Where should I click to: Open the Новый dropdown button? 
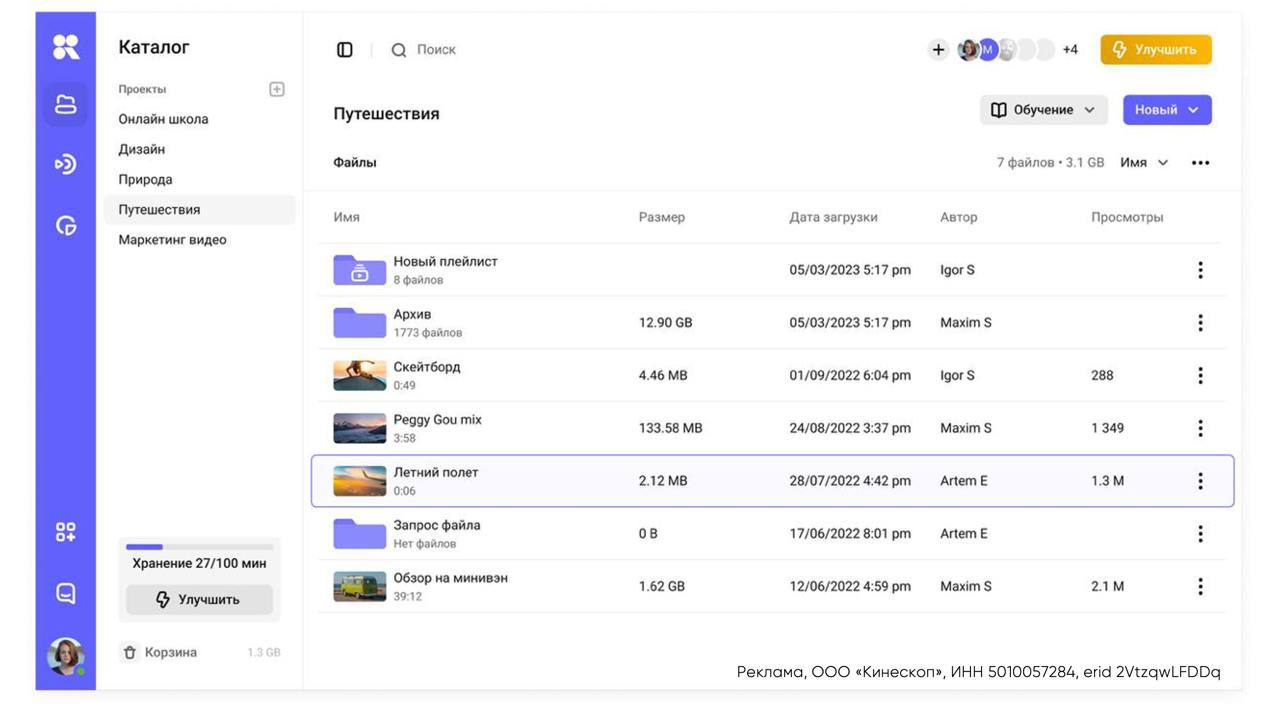point(1166,110)
